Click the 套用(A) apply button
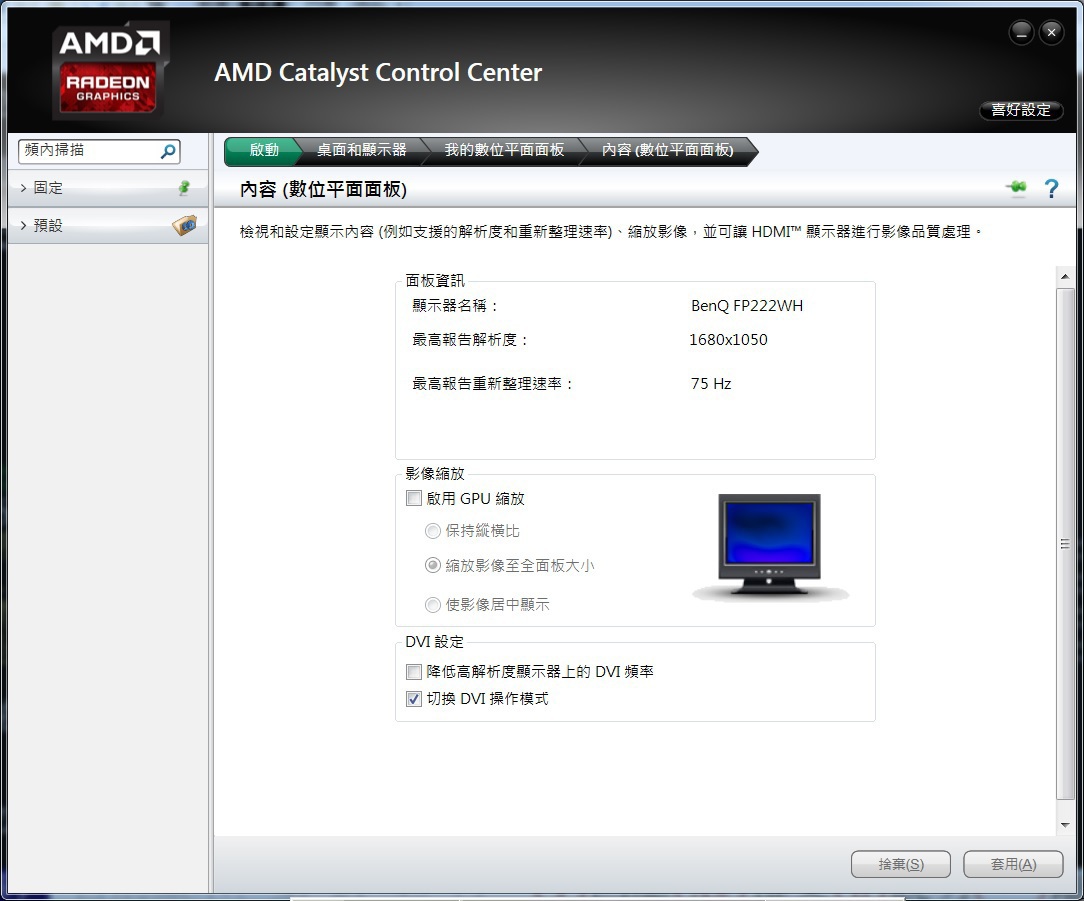 (1013, 864)
